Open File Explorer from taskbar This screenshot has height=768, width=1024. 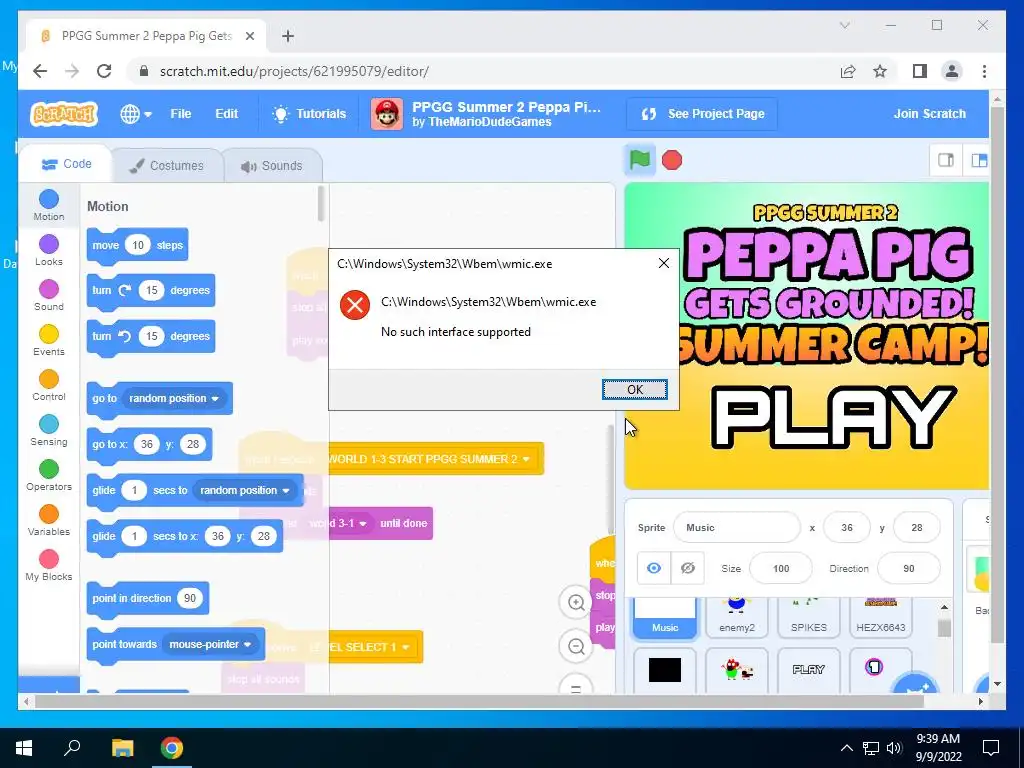click(x=122, y=748)
